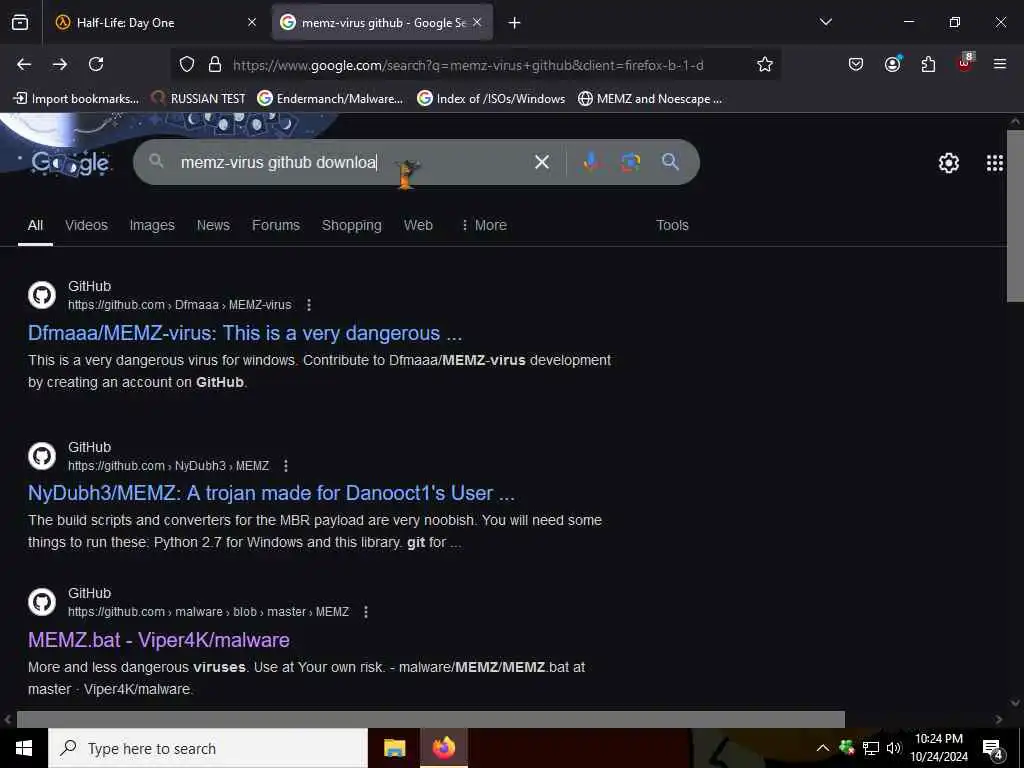1024x768 pixels.
Task: List all tabs with the dropdown arrow
Action: click(x=825, y=22)
